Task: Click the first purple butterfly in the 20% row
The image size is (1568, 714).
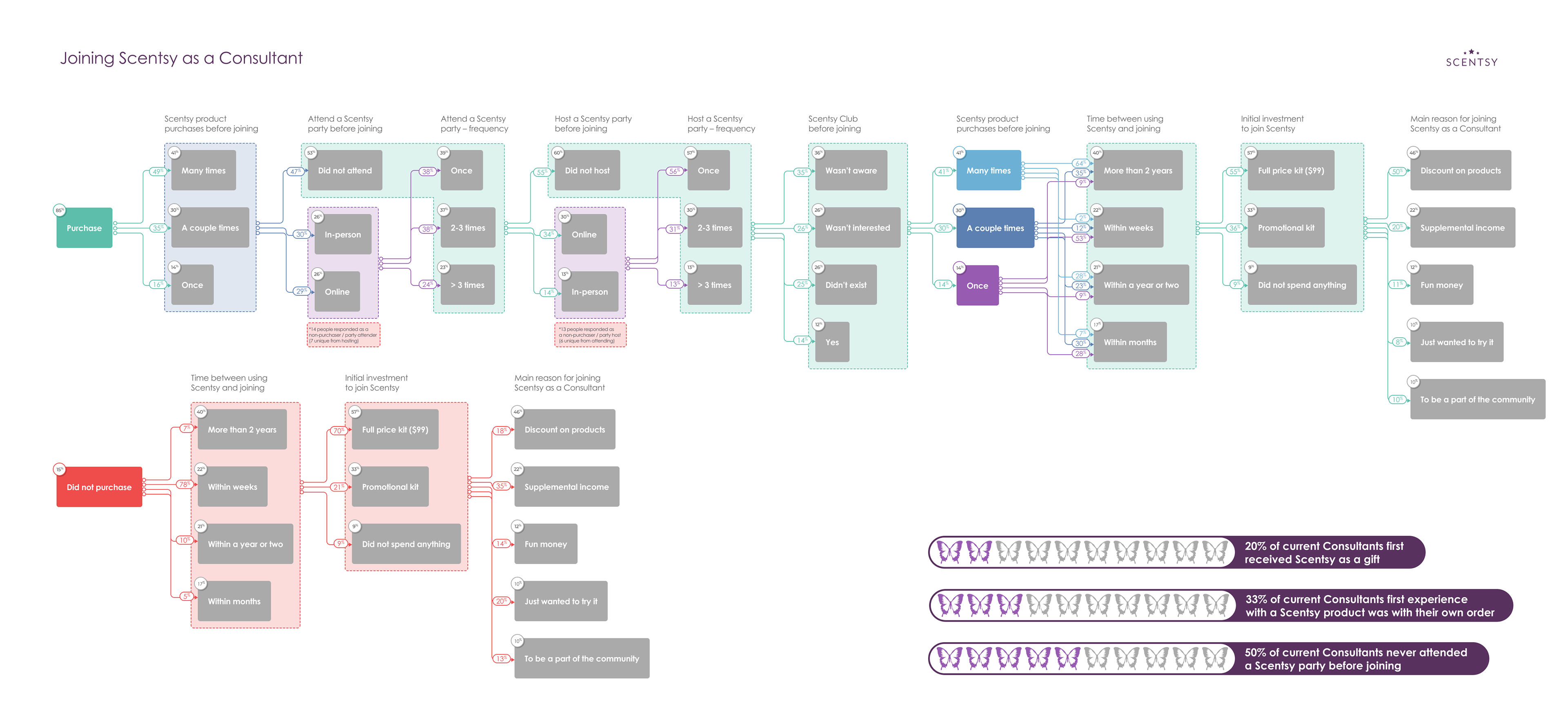Action: click(949, 552)
